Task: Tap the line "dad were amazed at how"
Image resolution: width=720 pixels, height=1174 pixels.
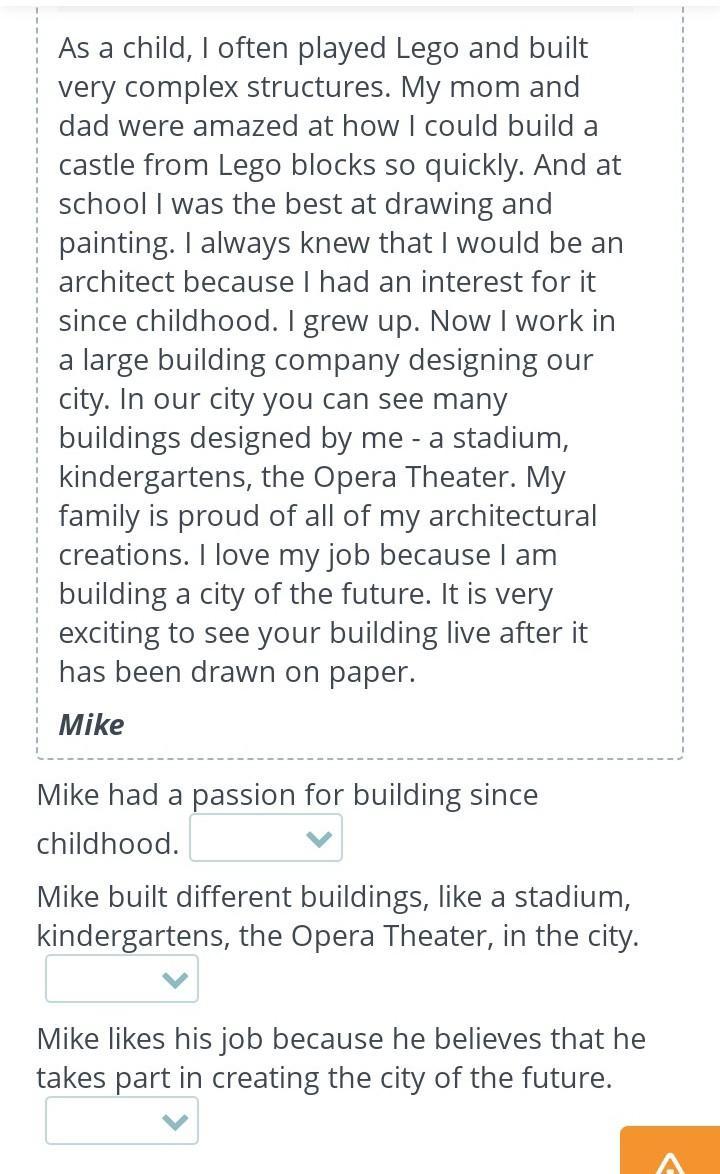Action: click(x=328, y=126)
